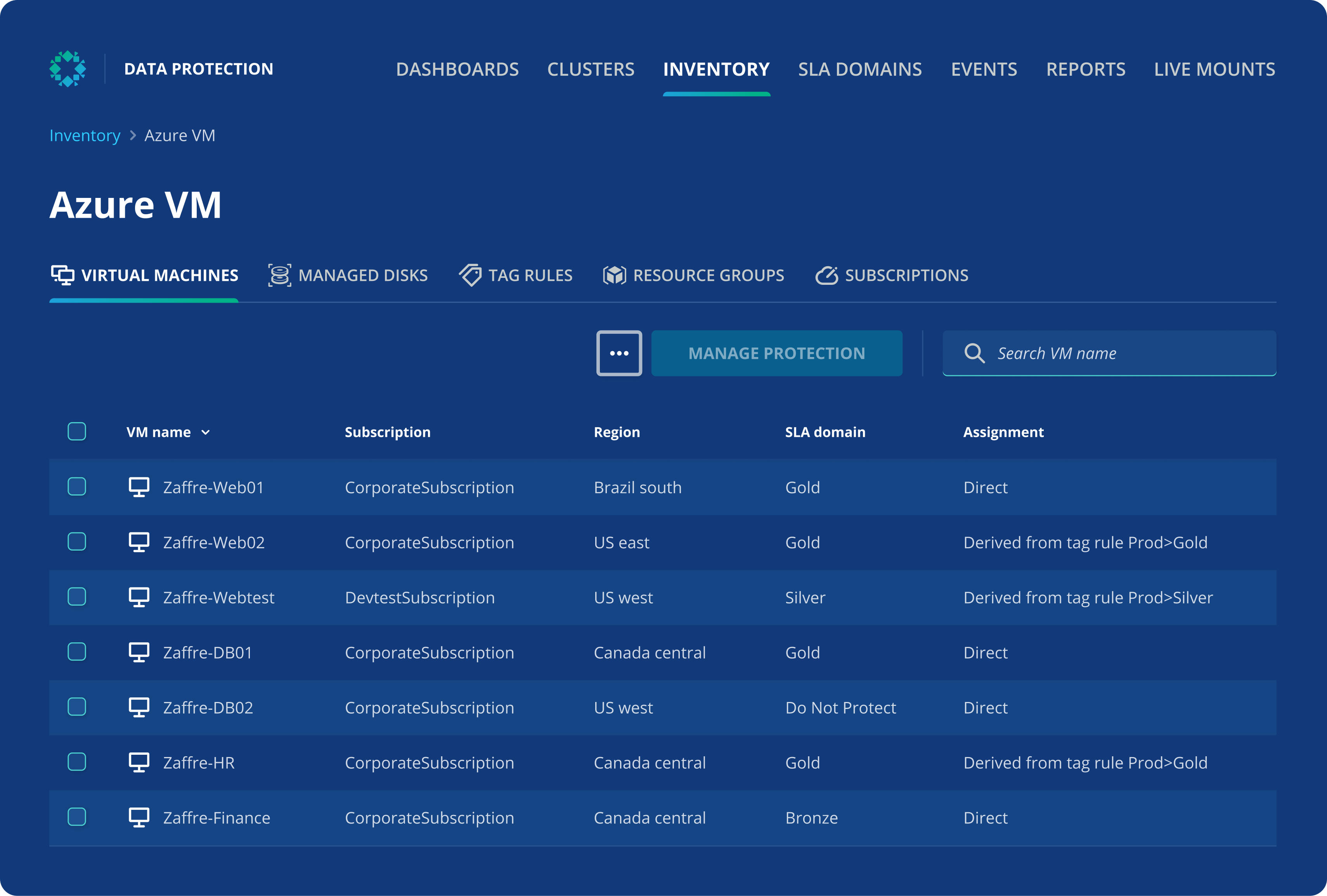Click the Subscription column header
The height and width of the screenshot is (896, 1327).
pos(388,432)
